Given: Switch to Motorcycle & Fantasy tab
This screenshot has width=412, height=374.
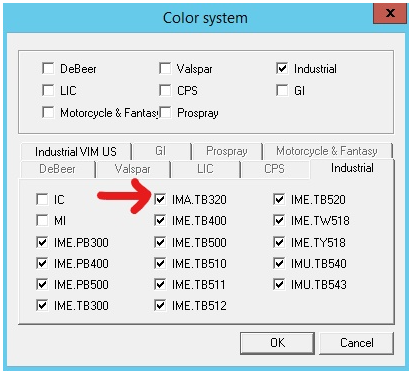Looking at the screenshot, I should (x=327, y=151).
